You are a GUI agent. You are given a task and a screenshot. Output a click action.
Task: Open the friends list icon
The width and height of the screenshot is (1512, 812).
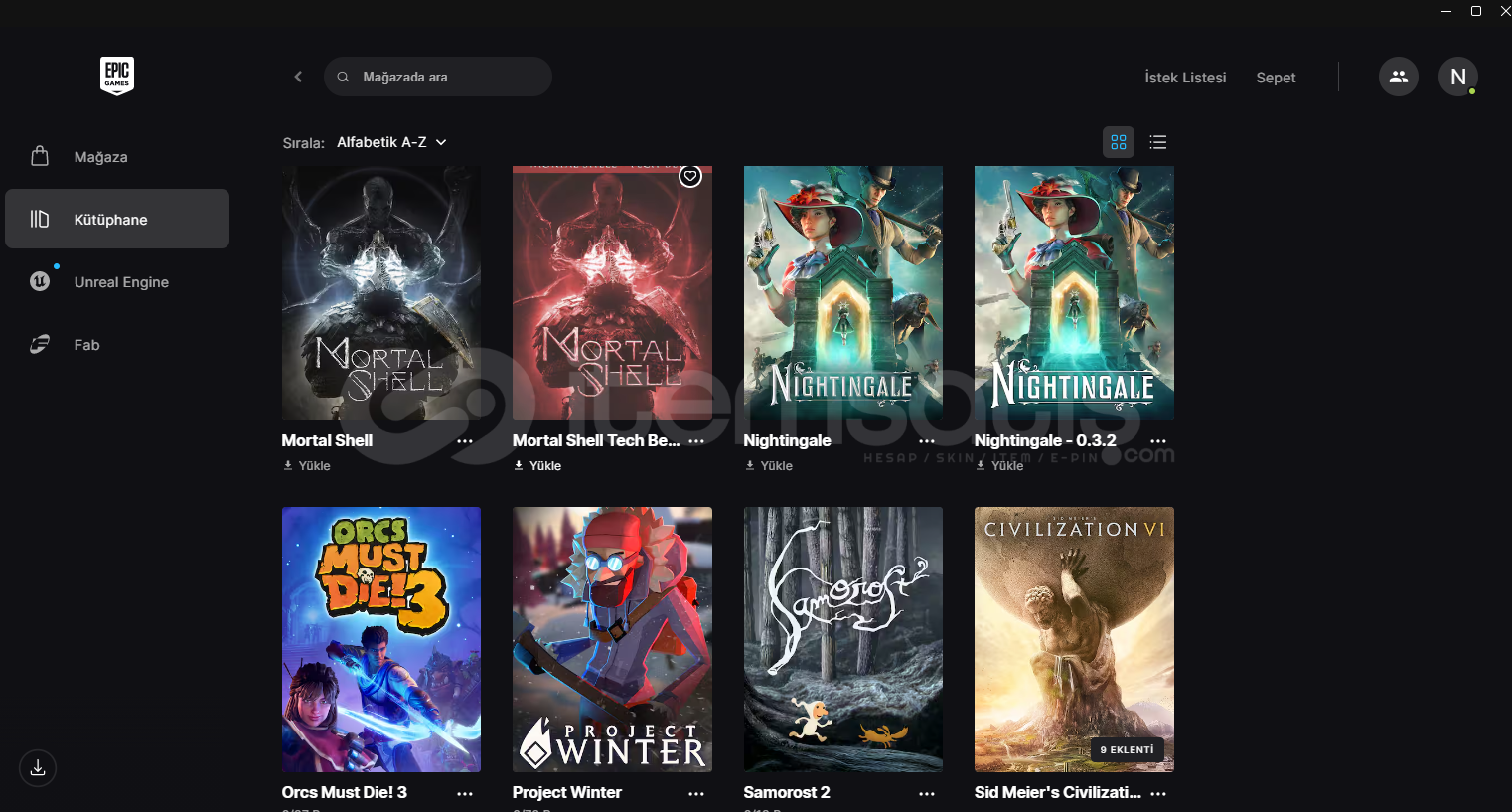(1399, 77)
